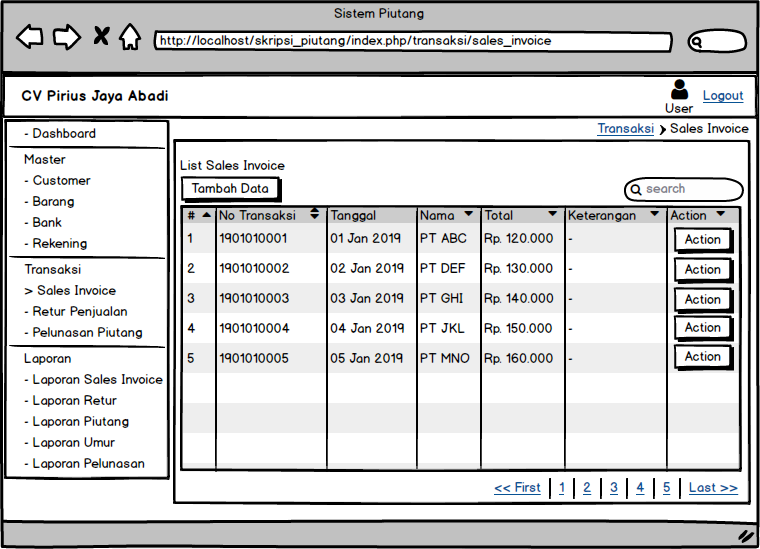760x549 pixels.
Task: Click the Tanggal column header
Action: coord(372,216)
